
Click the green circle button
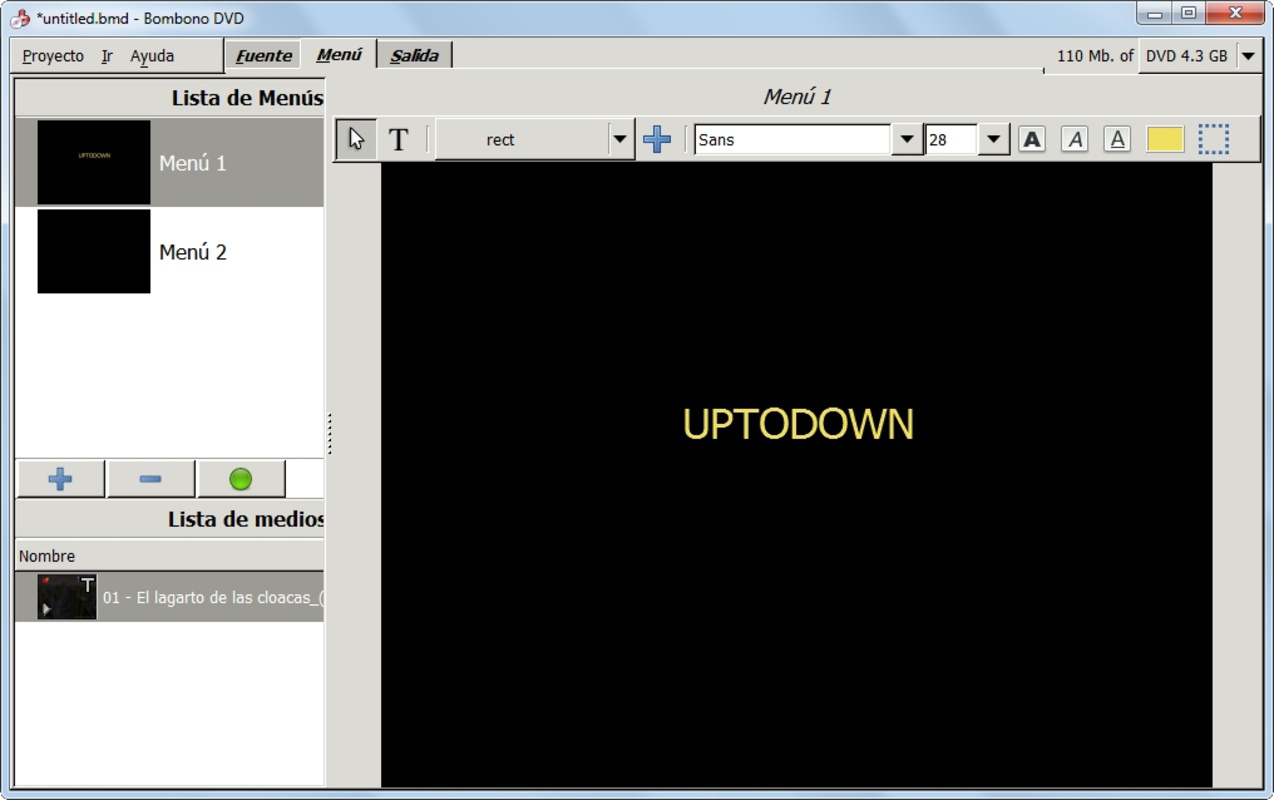pos(240,479)
